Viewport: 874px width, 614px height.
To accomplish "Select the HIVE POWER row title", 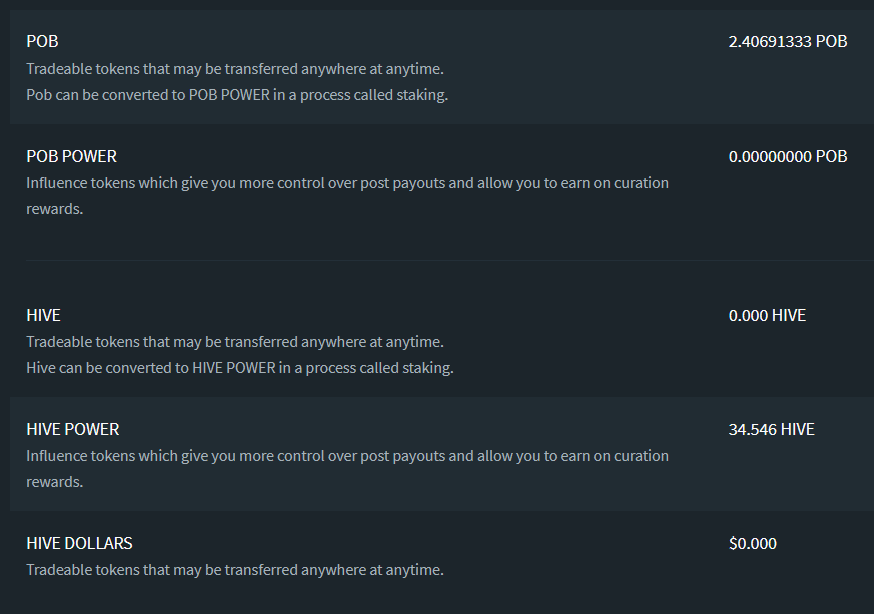I will (73, 429).
